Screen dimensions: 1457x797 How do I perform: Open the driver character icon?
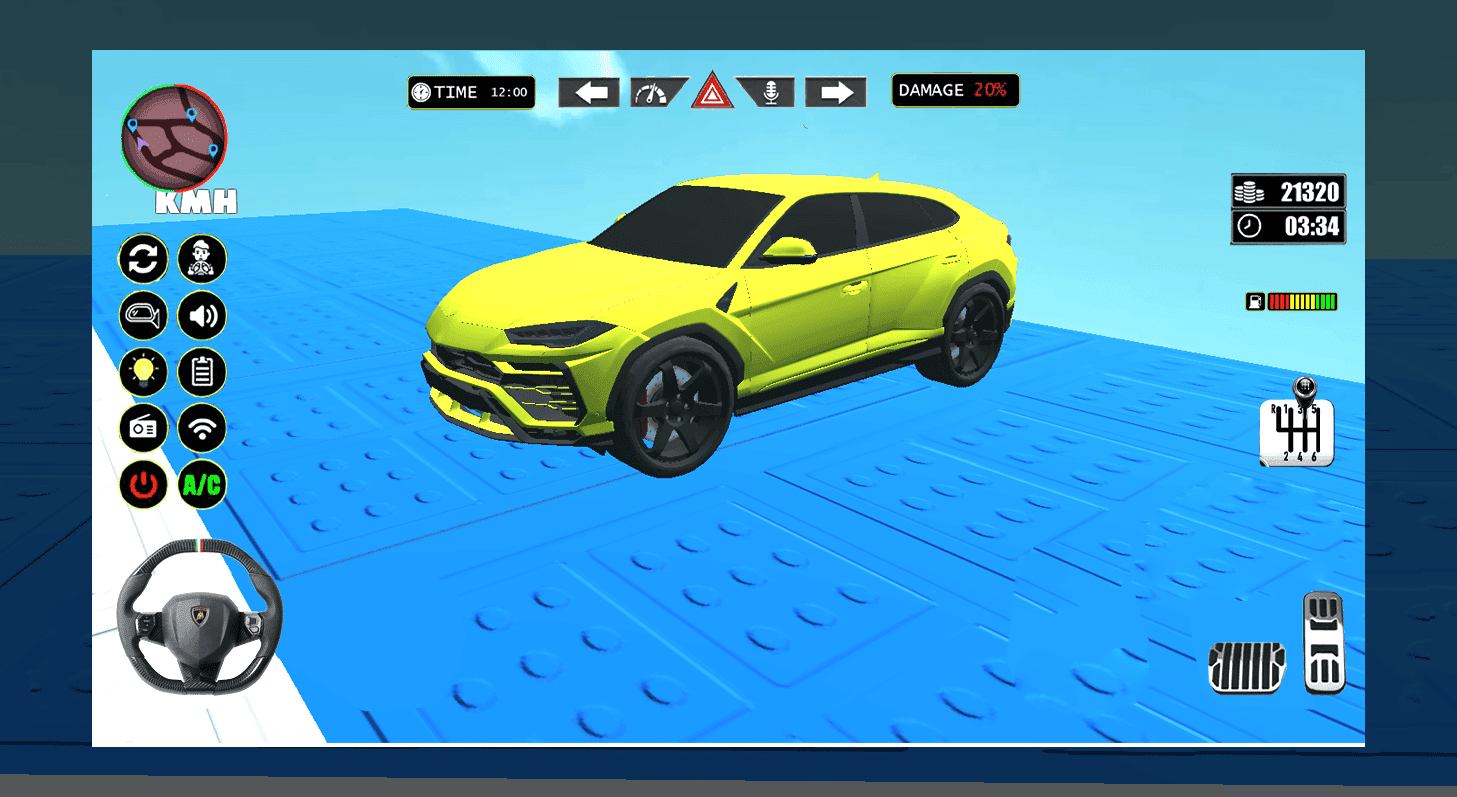202,260
